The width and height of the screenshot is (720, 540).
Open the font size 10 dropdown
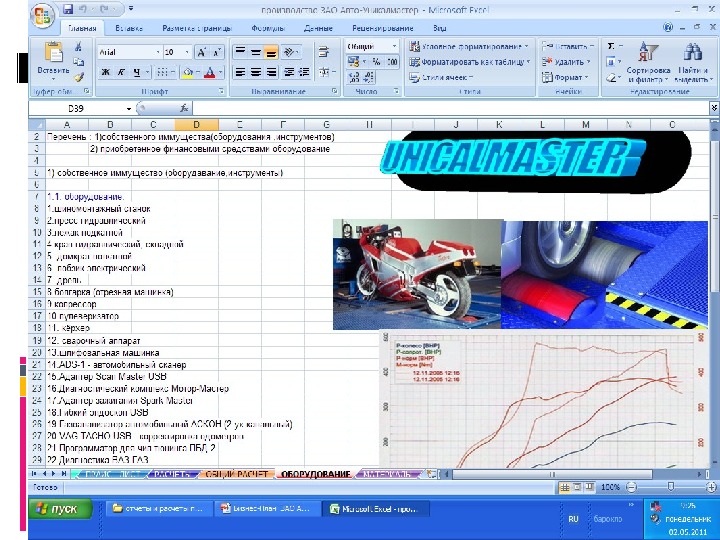point(187,52)
